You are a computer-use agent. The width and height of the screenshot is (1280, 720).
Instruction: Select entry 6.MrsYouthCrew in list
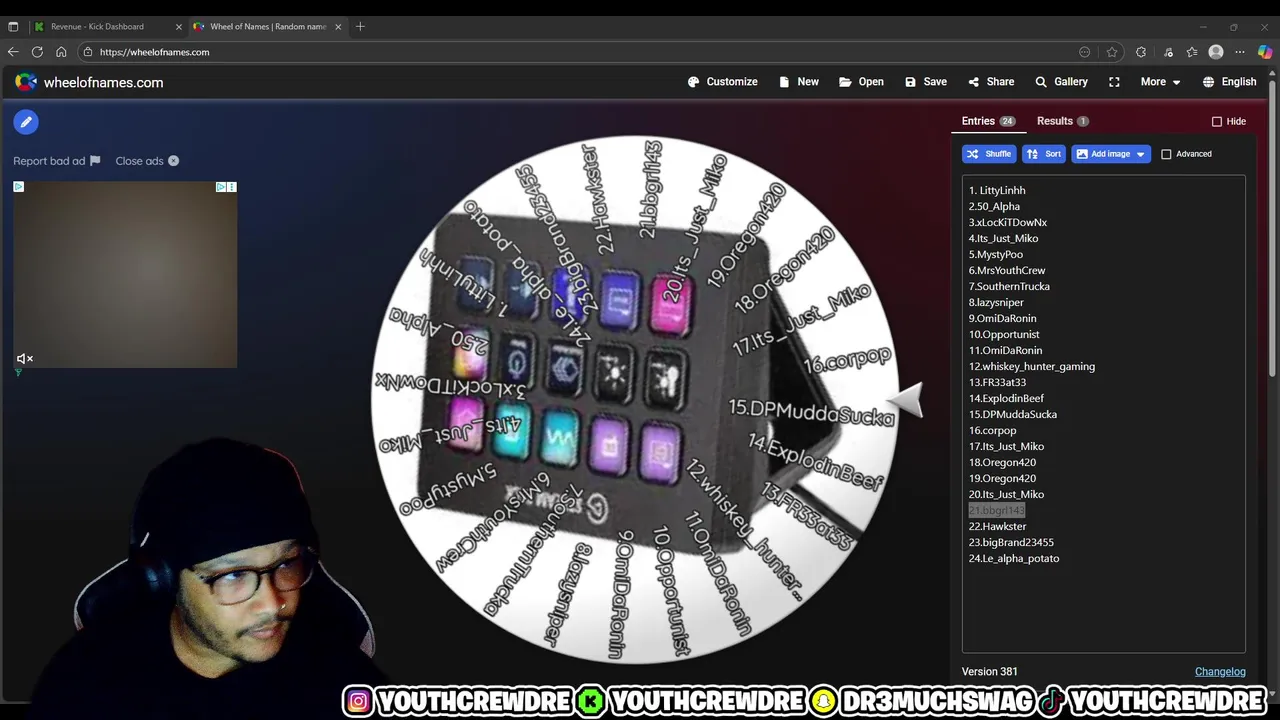pyautogui.click(x=1007, y=270)
